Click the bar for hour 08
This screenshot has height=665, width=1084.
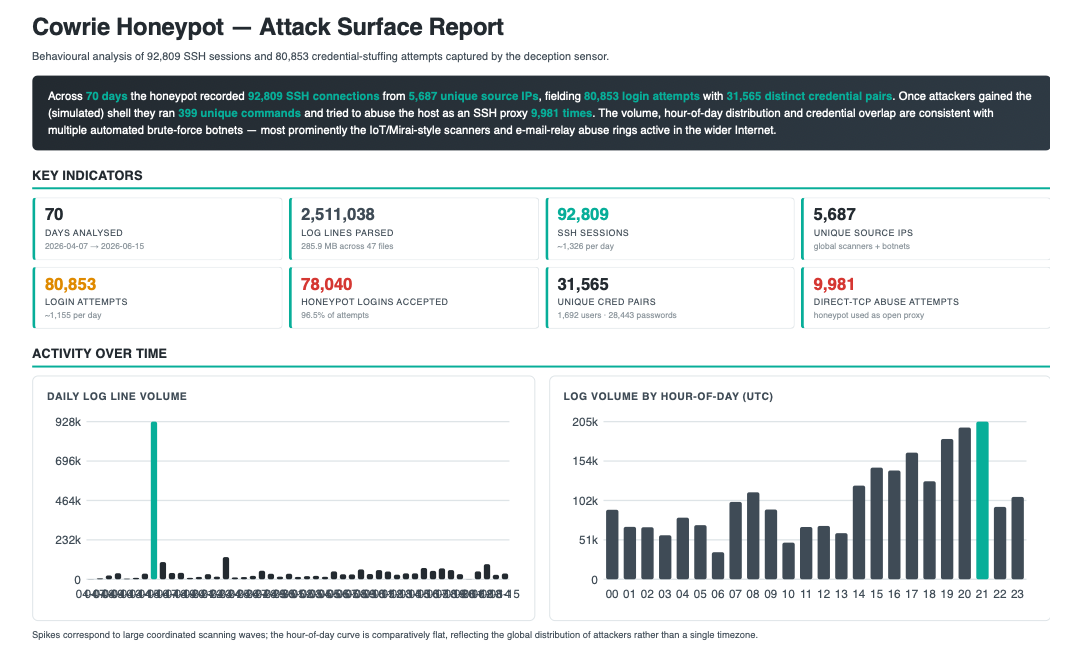click(753, 536)
